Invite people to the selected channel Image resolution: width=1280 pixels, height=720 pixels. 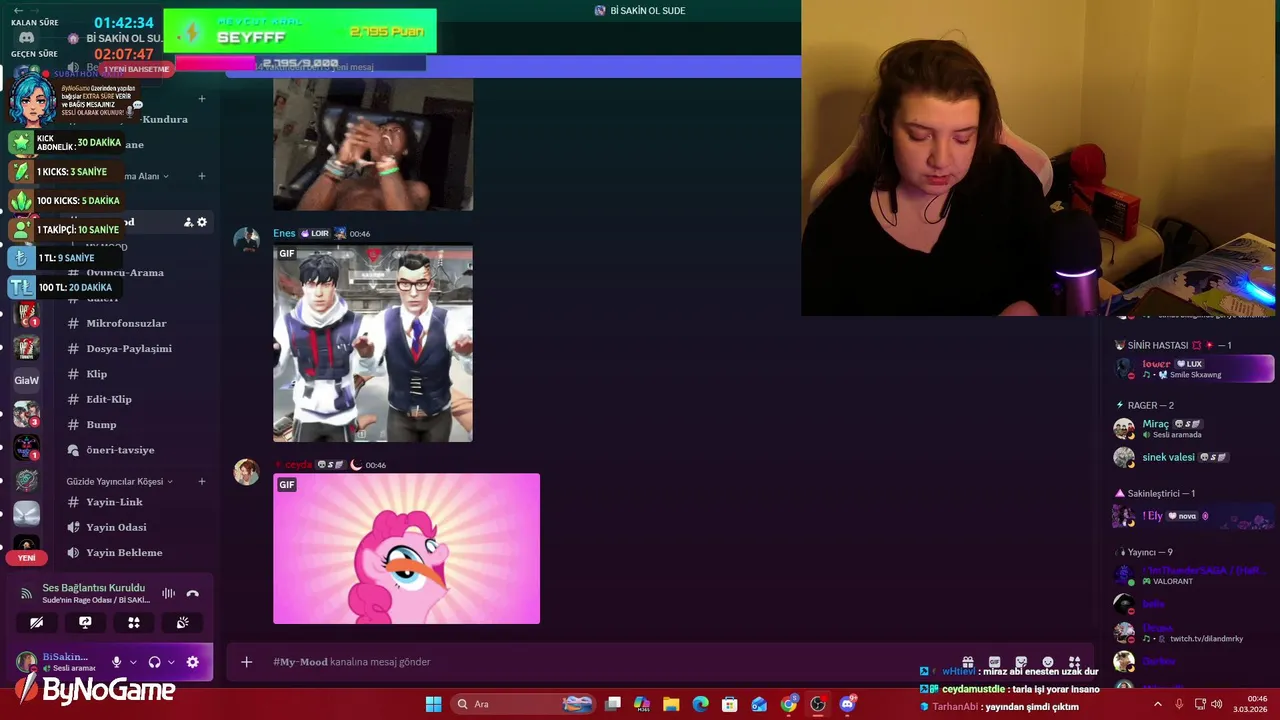click(x=188, y=222)
